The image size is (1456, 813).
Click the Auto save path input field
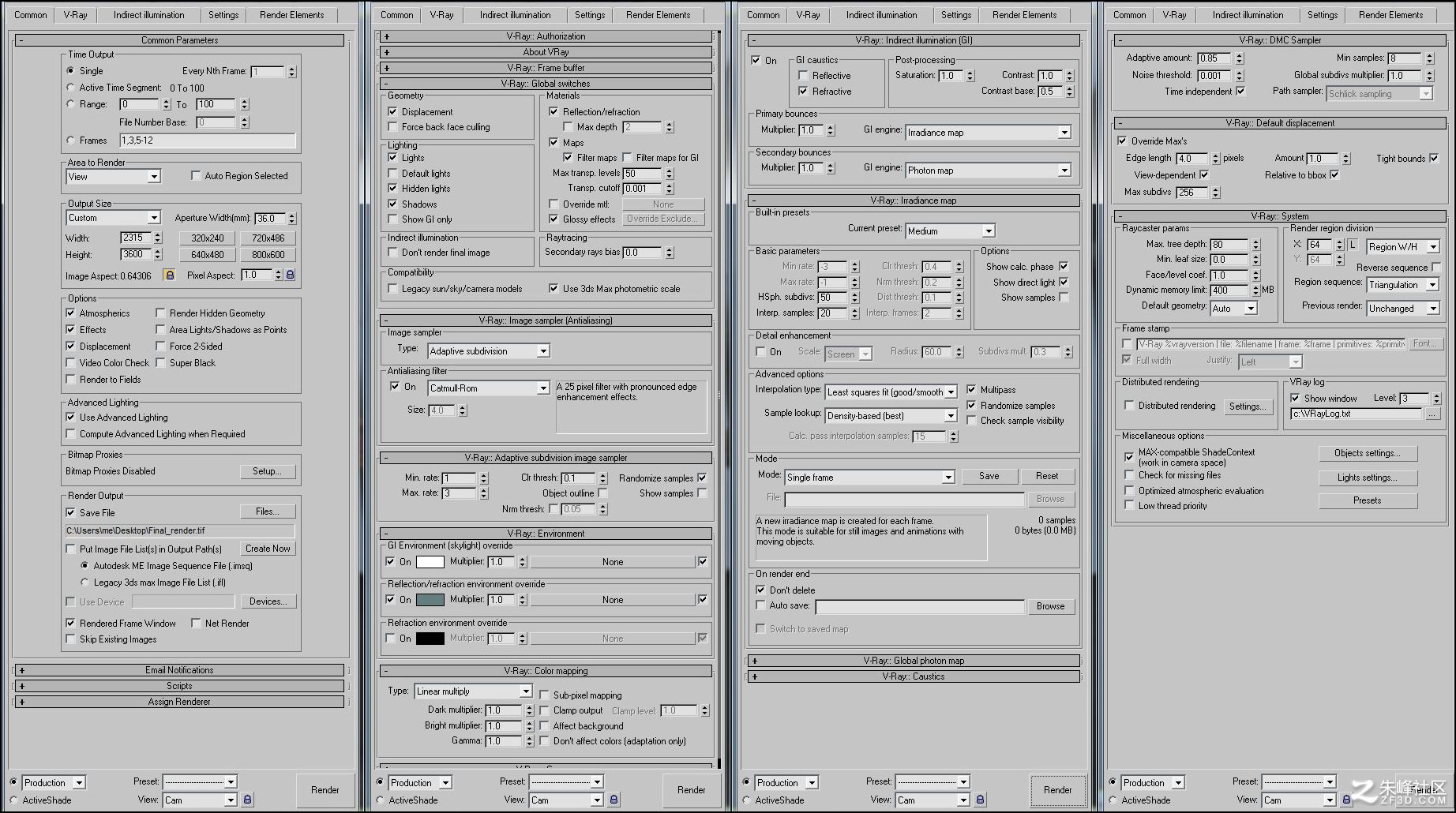(x=920, y=607)
